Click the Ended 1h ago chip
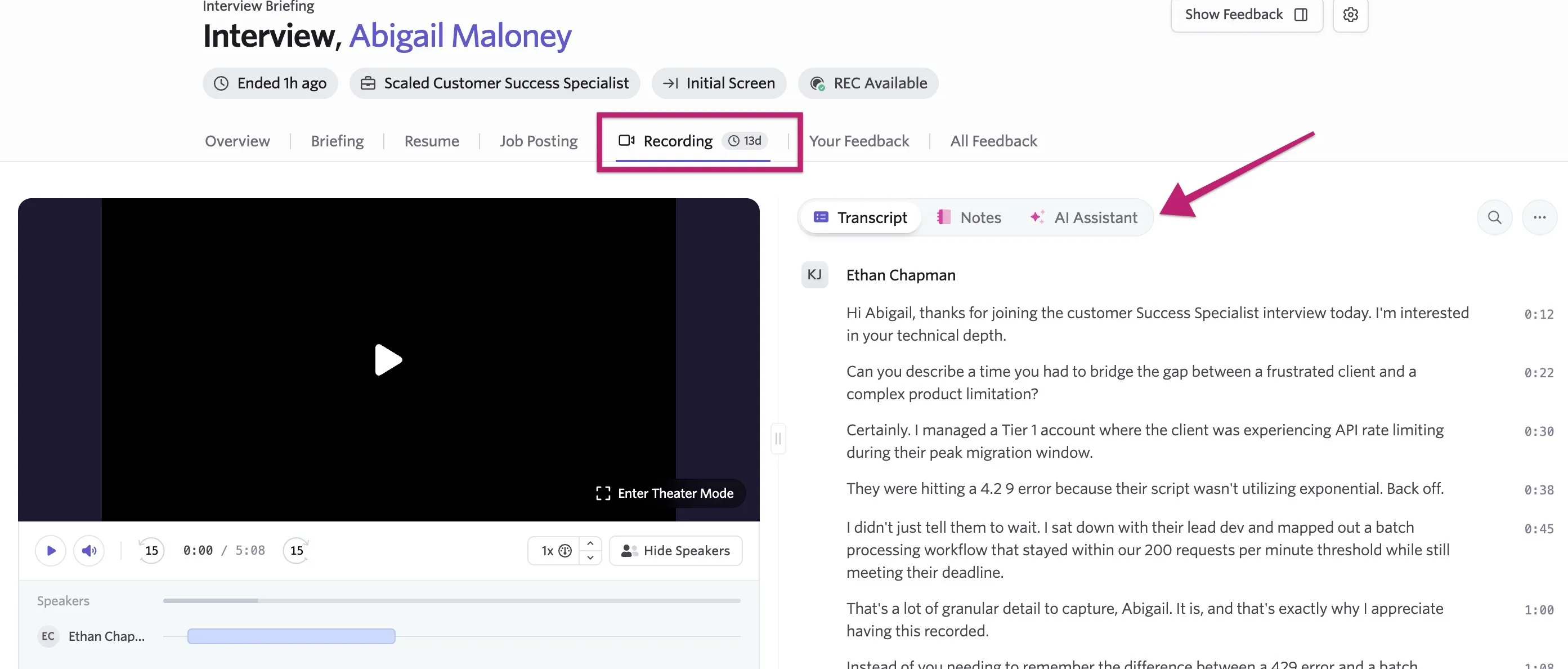 270,83
